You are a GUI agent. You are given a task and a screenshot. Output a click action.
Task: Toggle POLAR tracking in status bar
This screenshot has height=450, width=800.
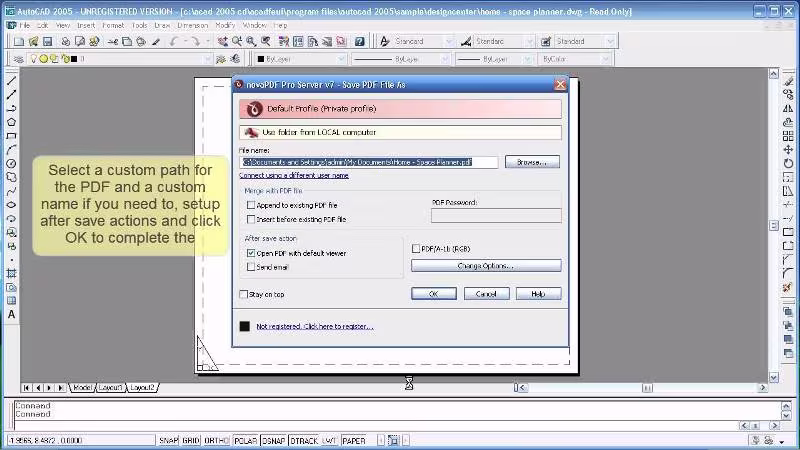pyautogui.click(x=245, y=440)
